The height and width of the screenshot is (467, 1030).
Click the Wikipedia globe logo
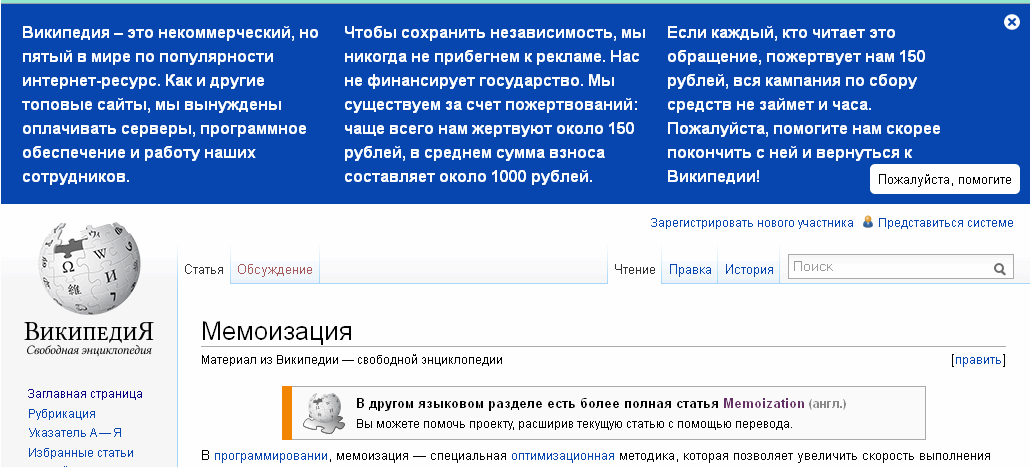coord(89,267)
